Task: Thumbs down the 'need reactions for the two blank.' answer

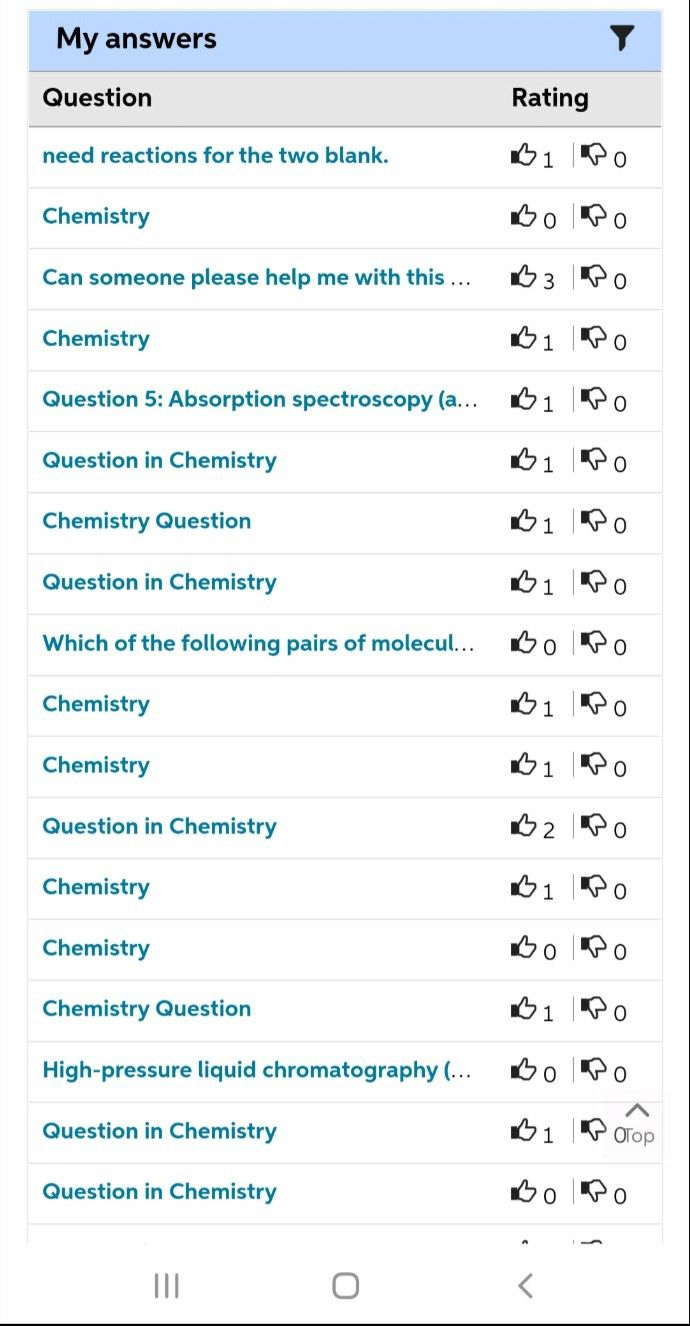Action: 594,155
